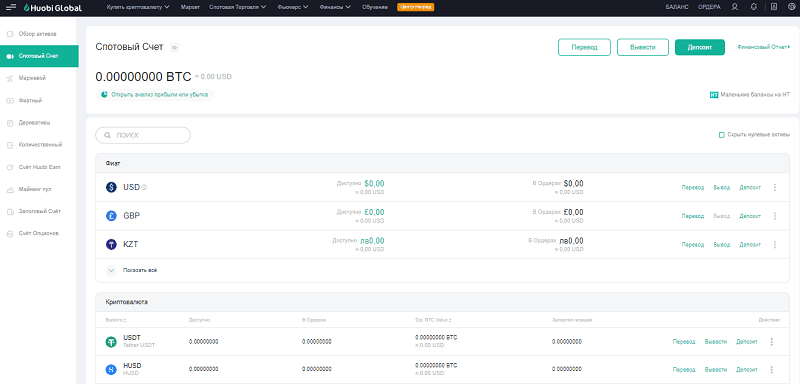Open 'БАЛАНС' in the top bar
Image resolution: width=800 pixels, height=384 pixels.
[678, 7]
